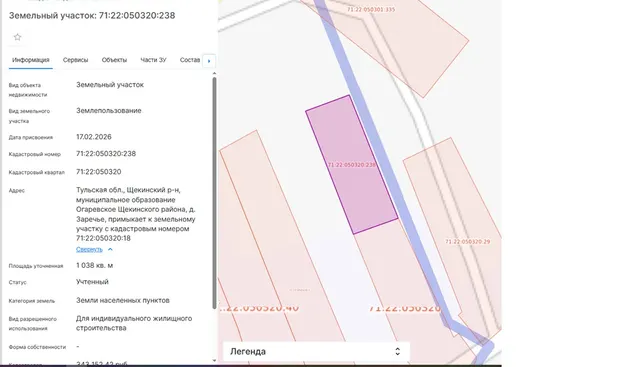Click the info panel vertical scrollbar
640x367 pixels.
click(x=214, y=192)
